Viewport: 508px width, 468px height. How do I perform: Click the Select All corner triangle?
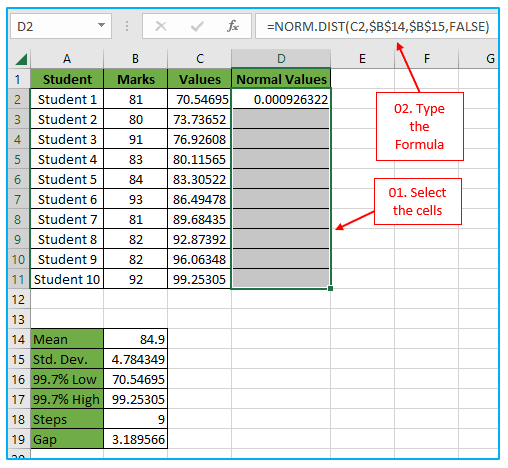21,60
